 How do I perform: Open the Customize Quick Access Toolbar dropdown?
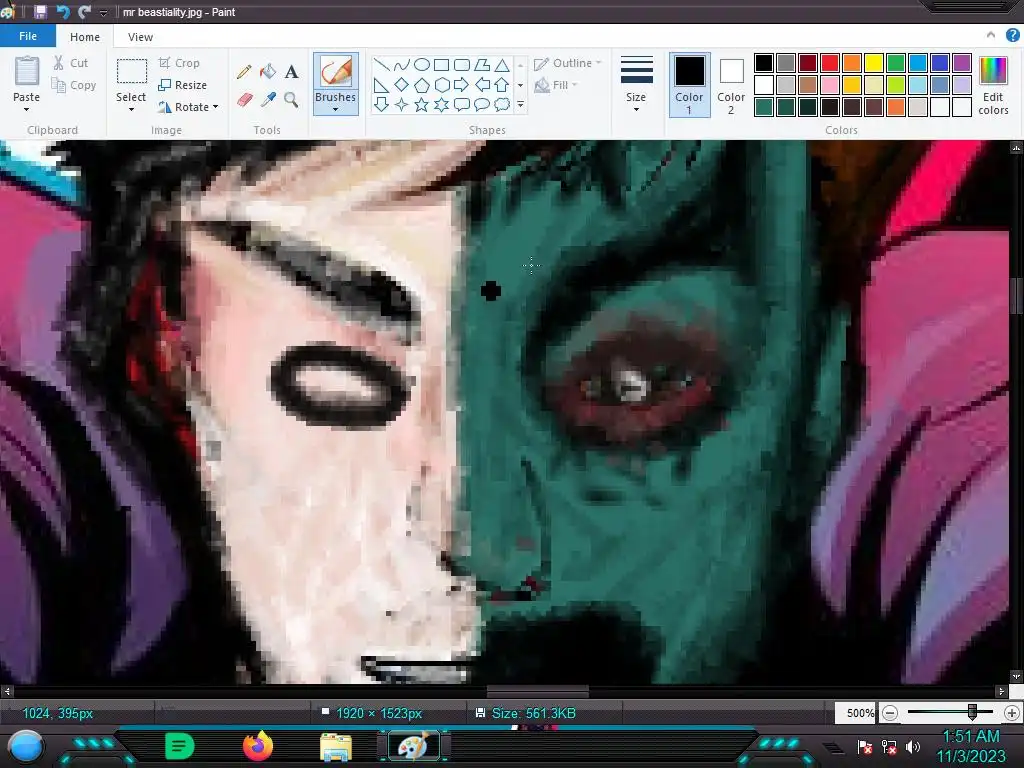point(103,12)
